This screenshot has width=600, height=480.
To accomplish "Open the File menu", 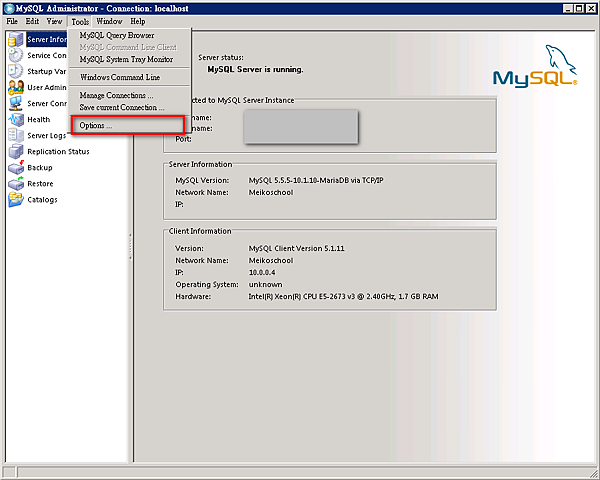I will (12, 21).
